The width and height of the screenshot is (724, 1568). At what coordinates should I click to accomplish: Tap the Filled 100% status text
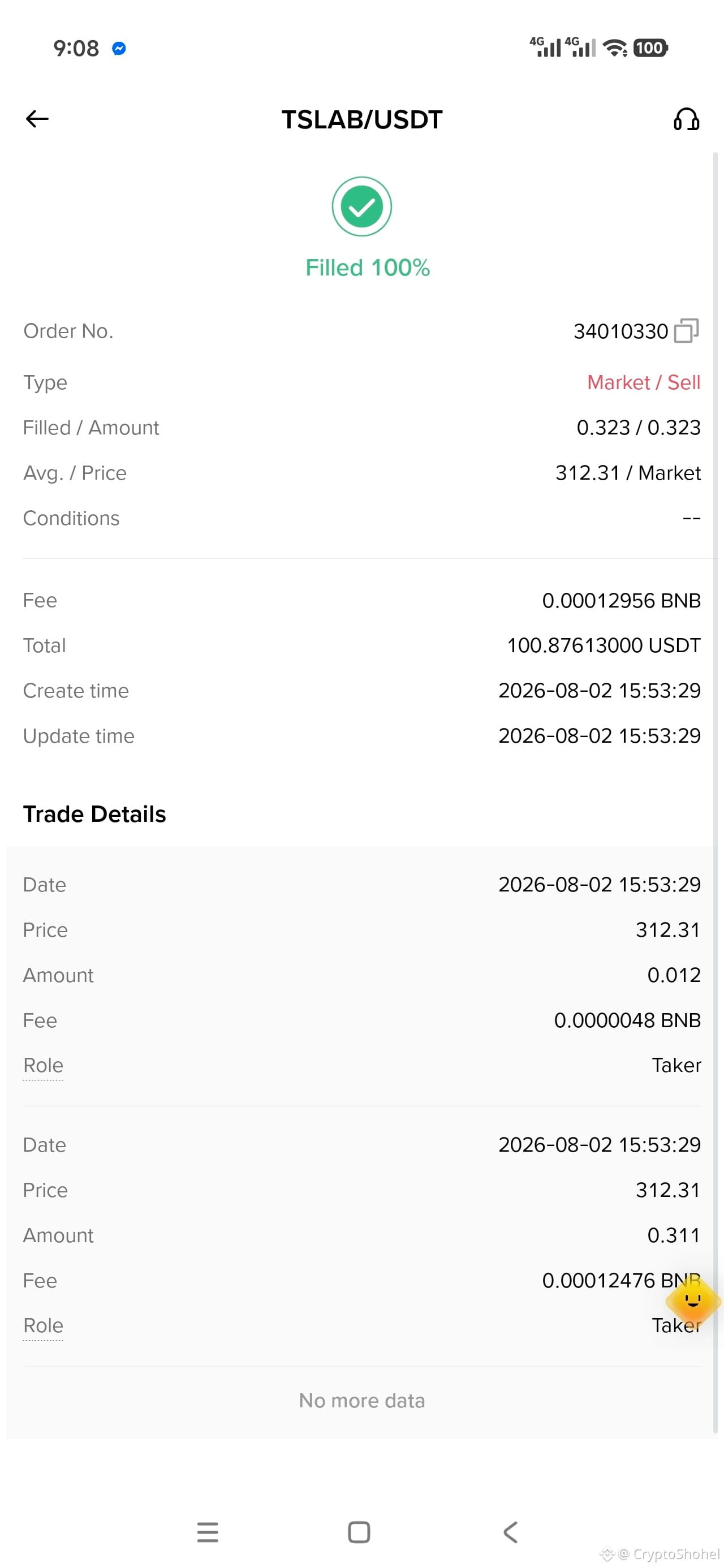(x=367, y=268)
